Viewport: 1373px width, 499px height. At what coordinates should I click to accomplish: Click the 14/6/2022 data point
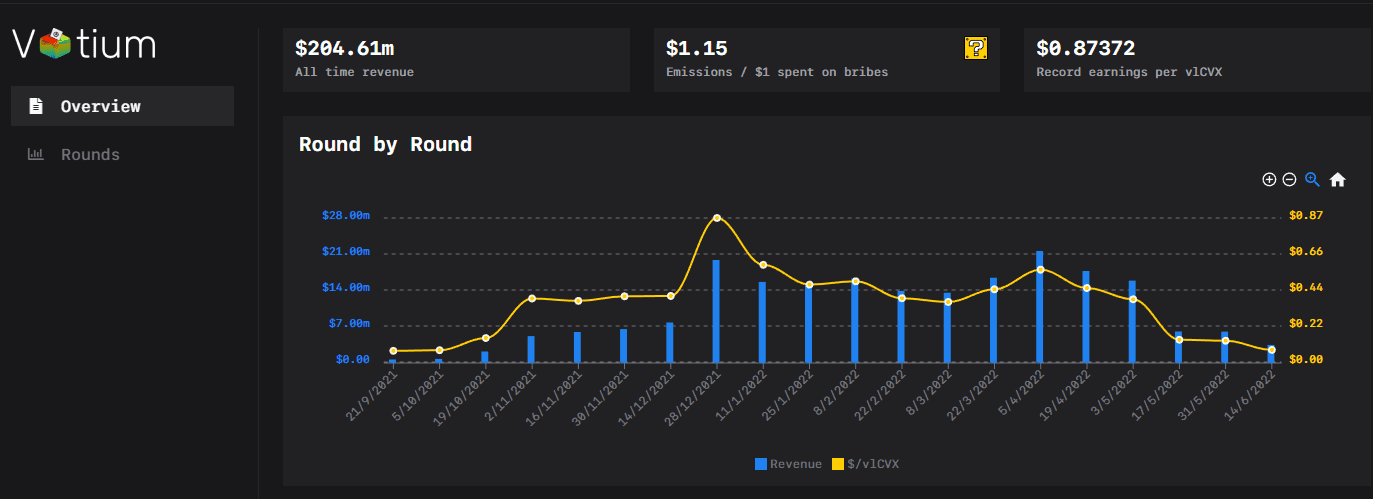[1271, 350]
